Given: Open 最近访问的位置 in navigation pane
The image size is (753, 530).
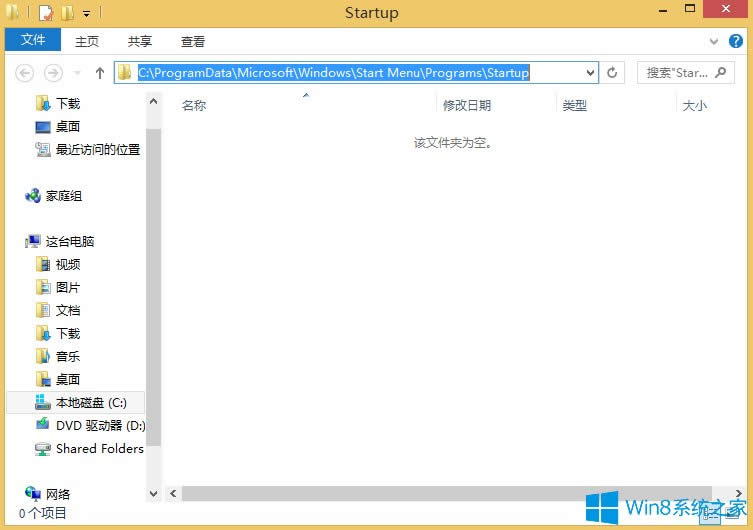Looking at the screenshot, I should (98, 149).
